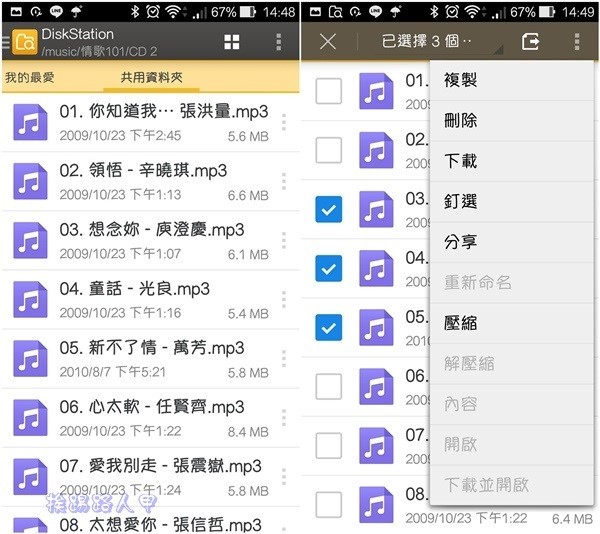Uncheck the box for file 05
This screenshot has width=600, height=534.
[x=329, y=328]
